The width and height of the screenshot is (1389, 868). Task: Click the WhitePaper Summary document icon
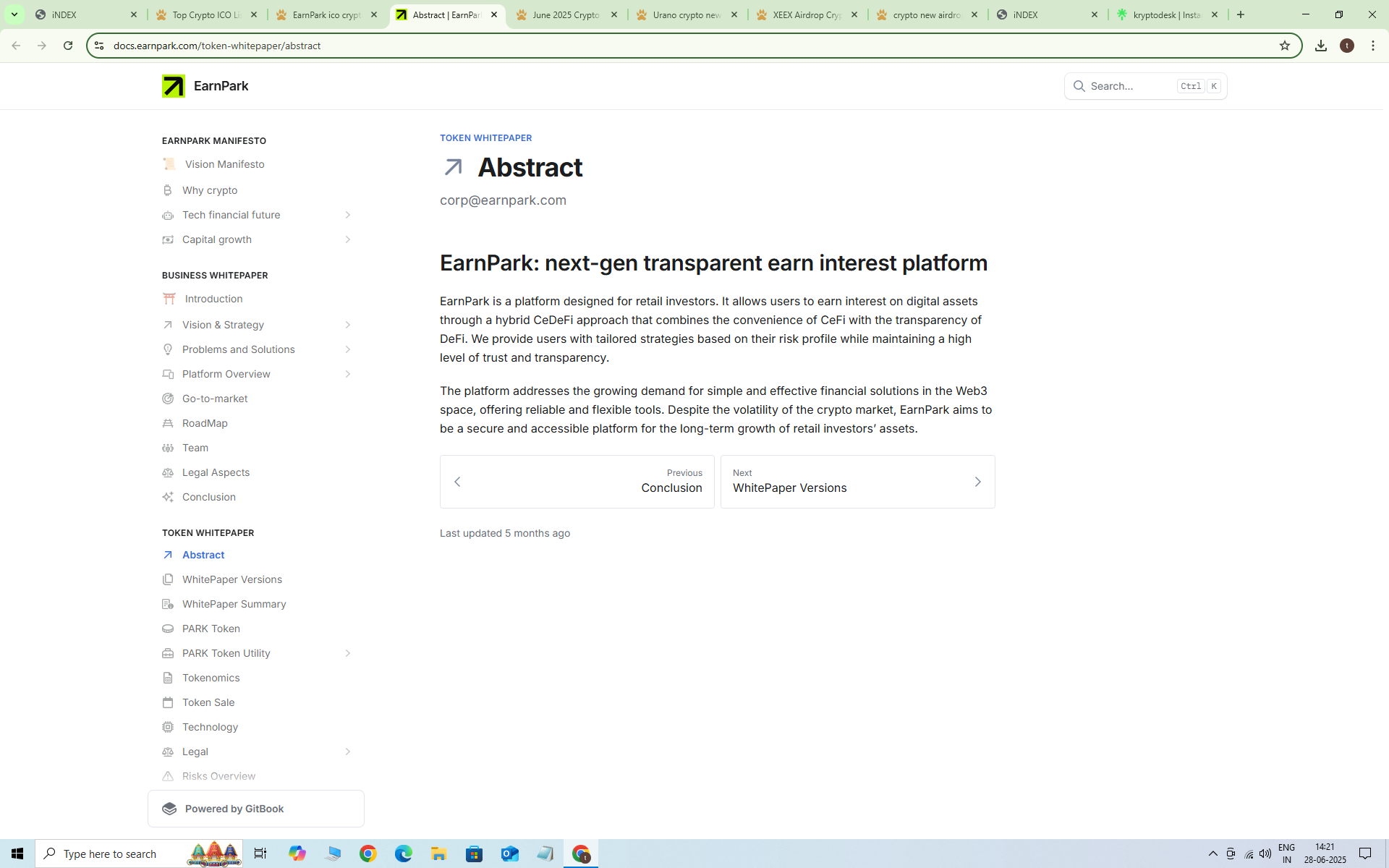point(168,604)
